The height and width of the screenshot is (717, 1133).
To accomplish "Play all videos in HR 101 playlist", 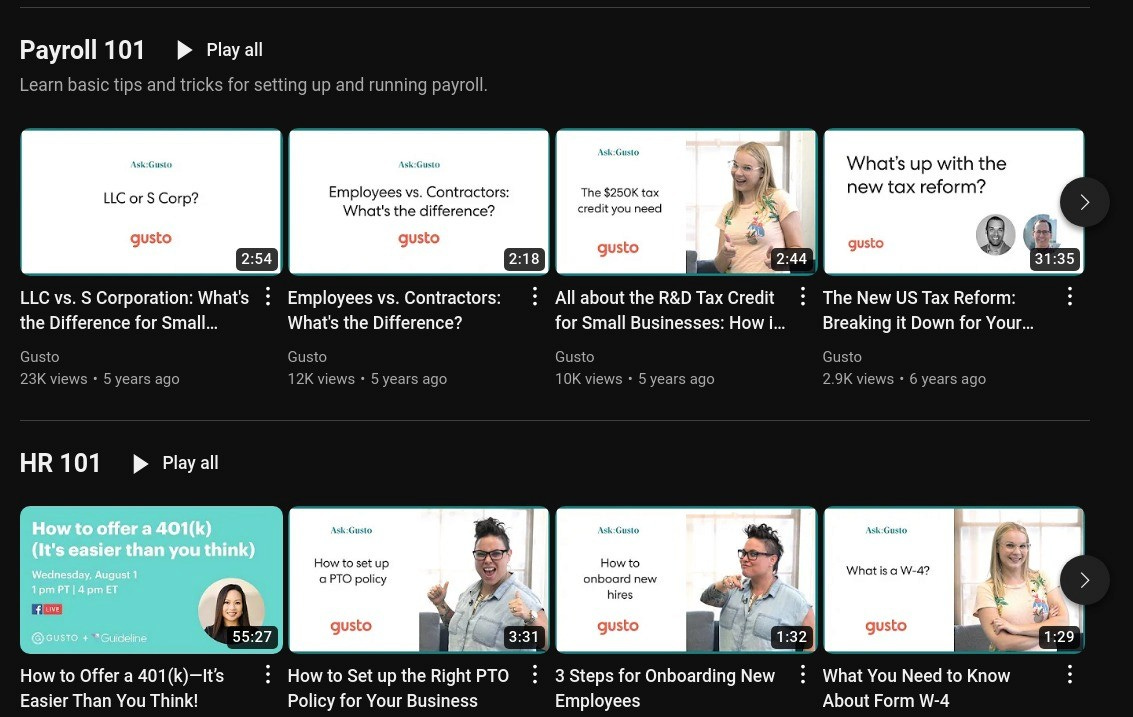I will (176, 463).
